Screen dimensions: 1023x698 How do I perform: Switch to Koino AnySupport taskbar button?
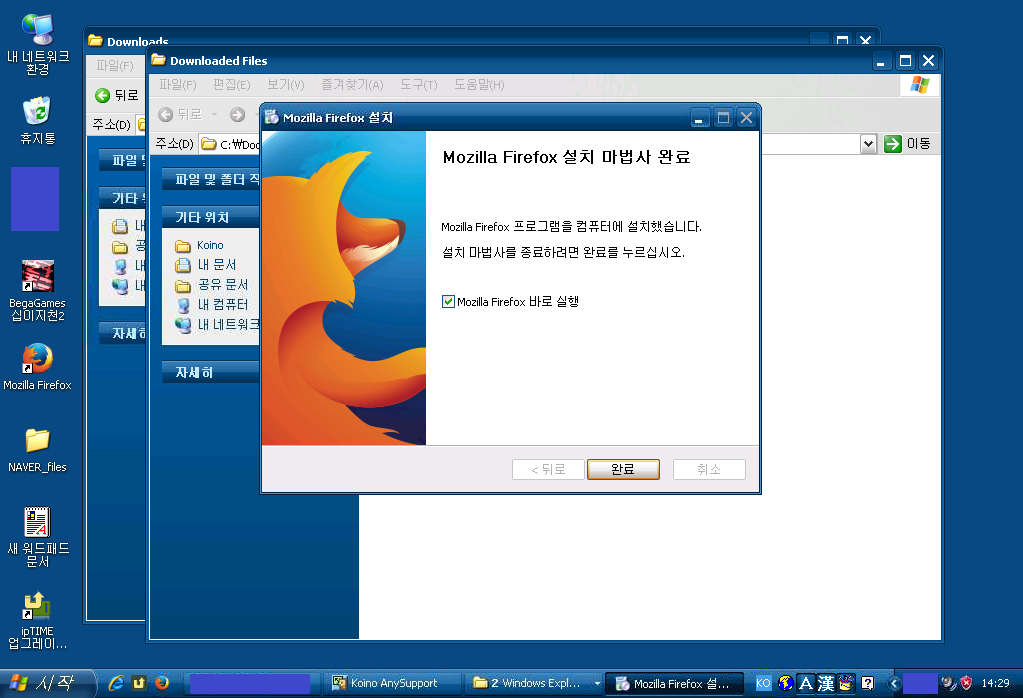click(x=393, y=683)
